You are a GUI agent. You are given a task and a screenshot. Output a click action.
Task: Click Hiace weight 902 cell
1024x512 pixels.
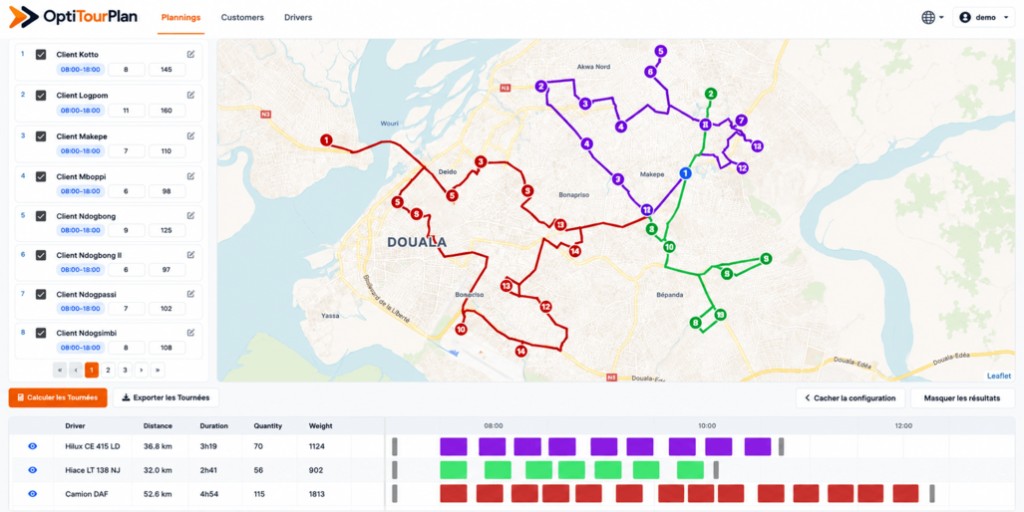(316, 470)
